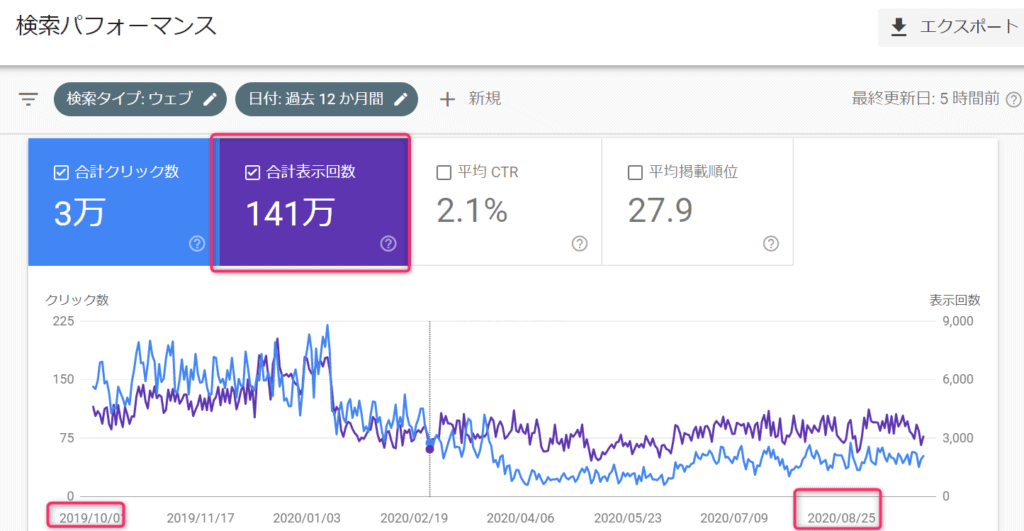Edit the date 過去 12 か月間 filter pencil
This screenshot has height=531, width=1024.
point(400,99)
